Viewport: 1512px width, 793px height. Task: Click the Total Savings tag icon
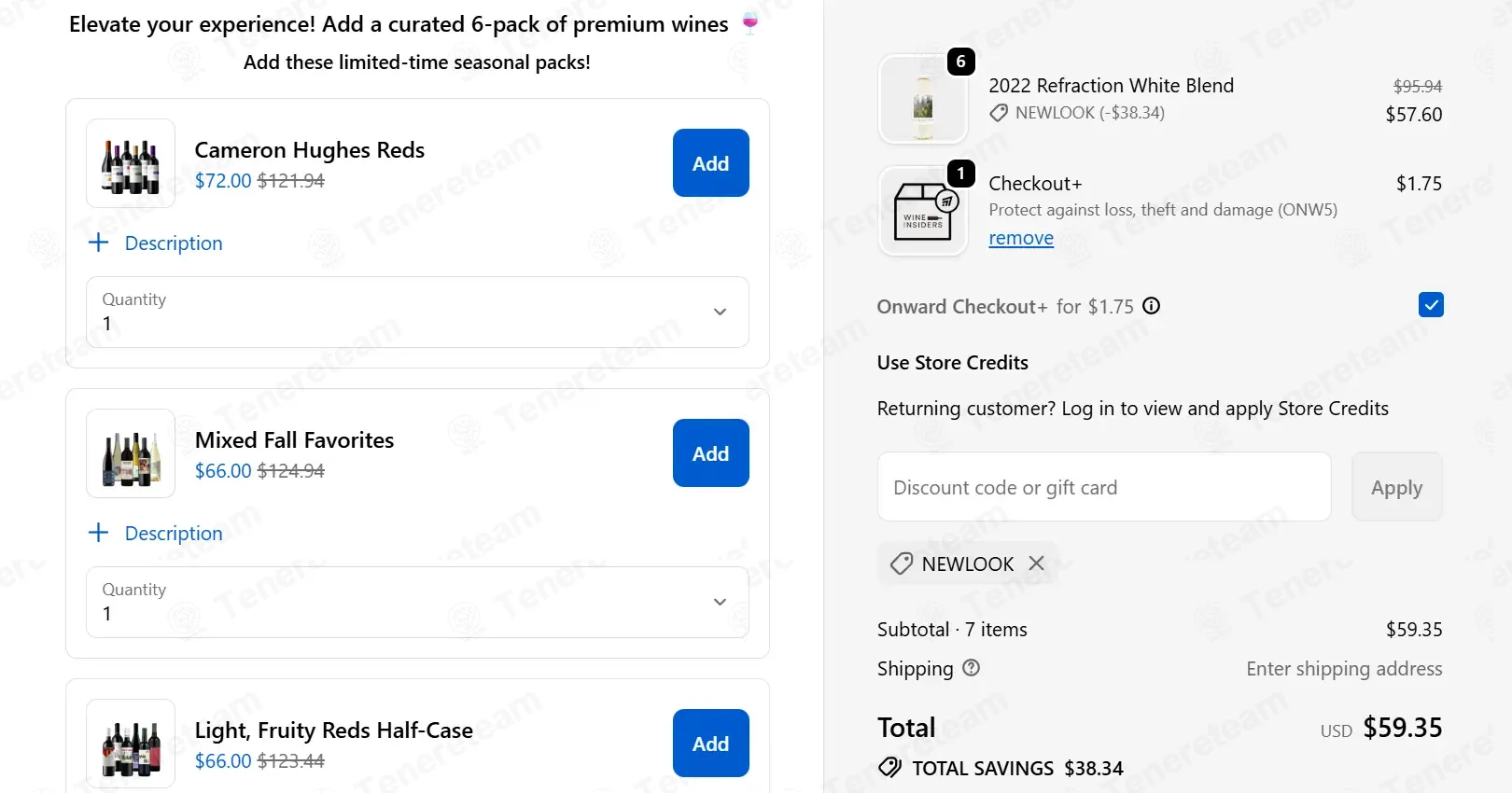tap(889, 768)
